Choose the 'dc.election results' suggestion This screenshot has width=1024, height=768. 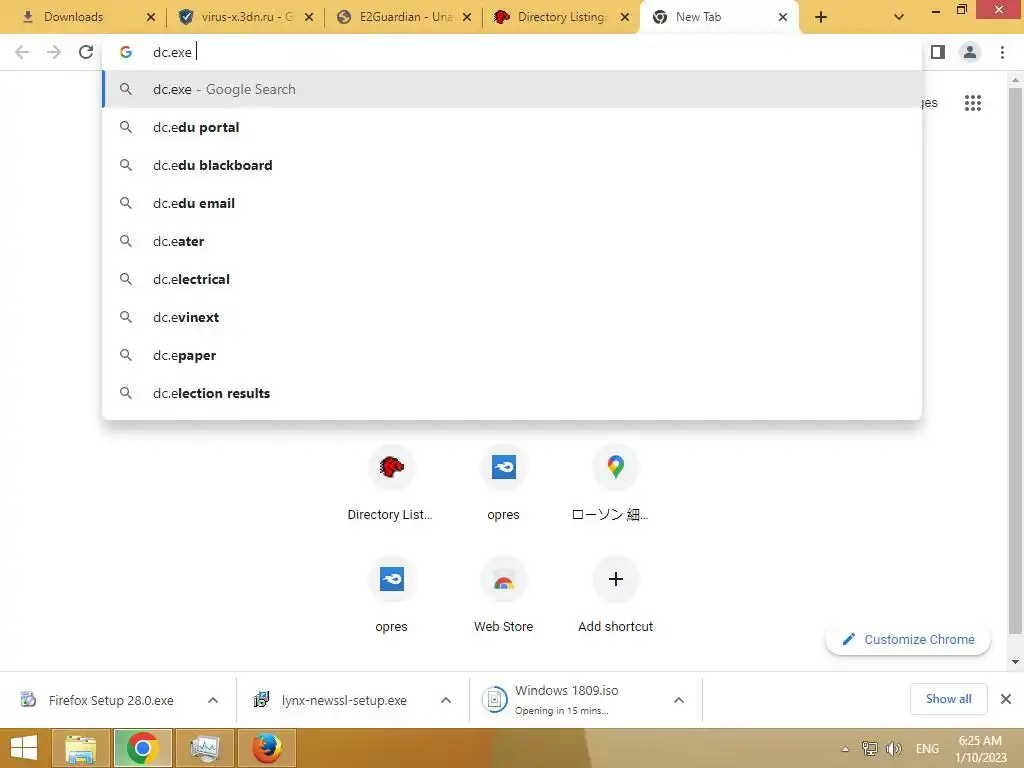click(x=512, y=392)
